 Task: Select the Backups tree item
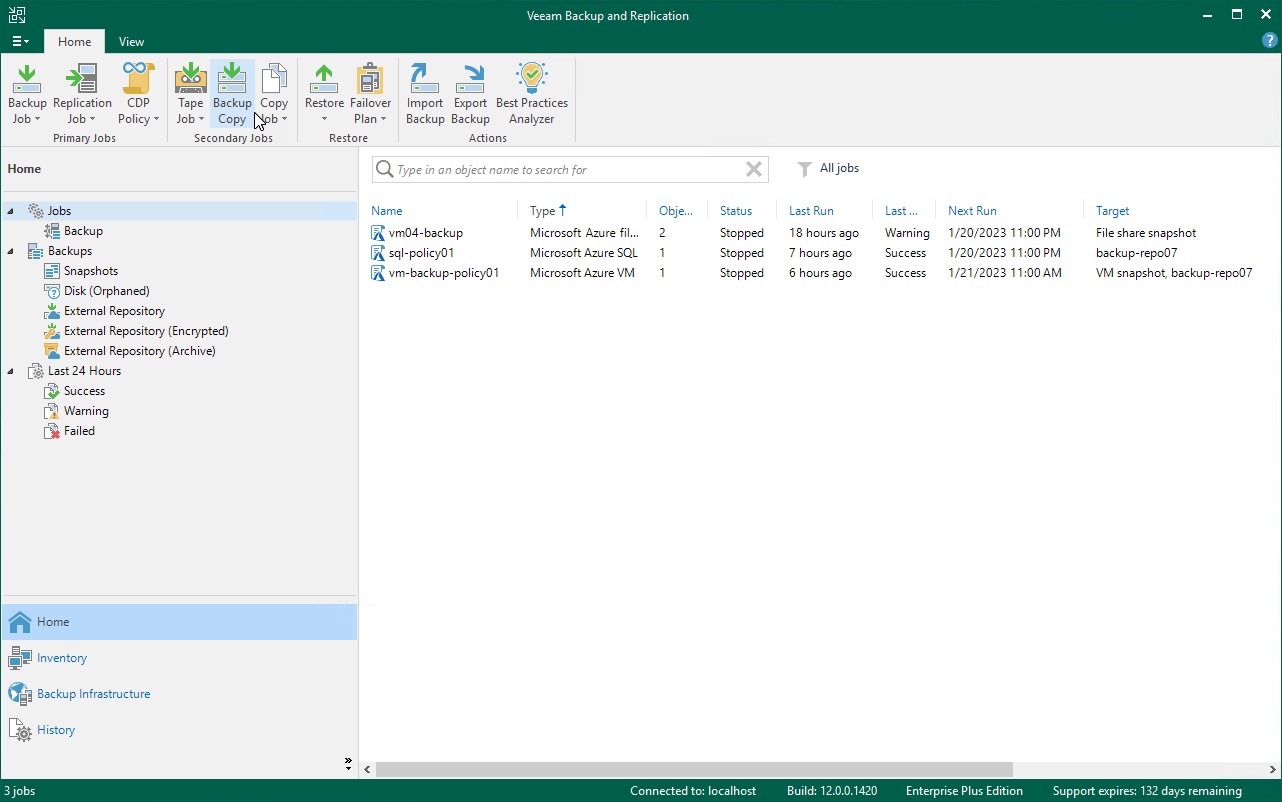coord(70,251)
